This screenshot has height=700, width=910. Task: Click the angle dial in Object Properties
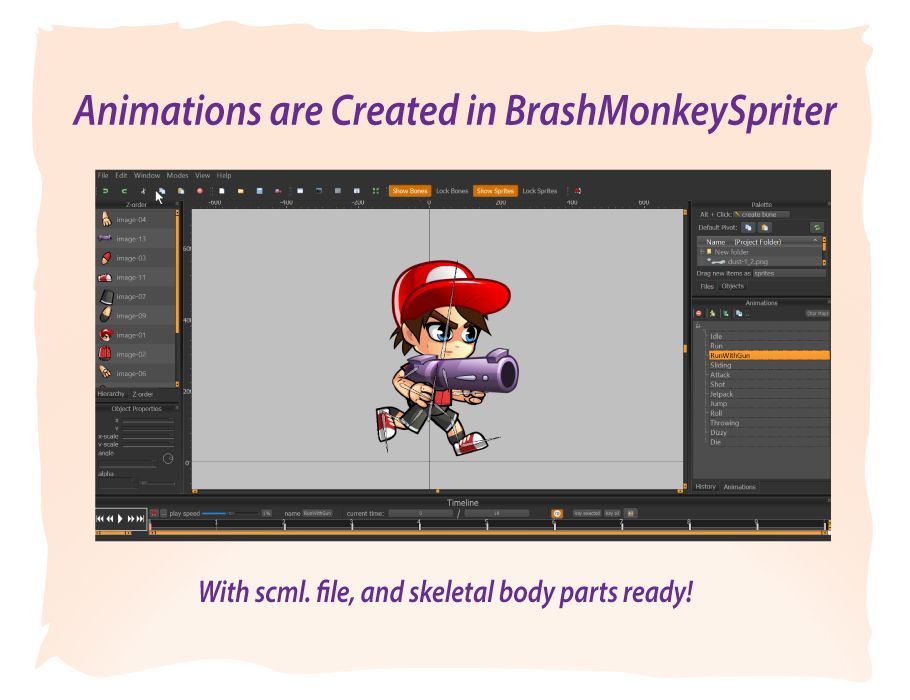click(168, 459)
